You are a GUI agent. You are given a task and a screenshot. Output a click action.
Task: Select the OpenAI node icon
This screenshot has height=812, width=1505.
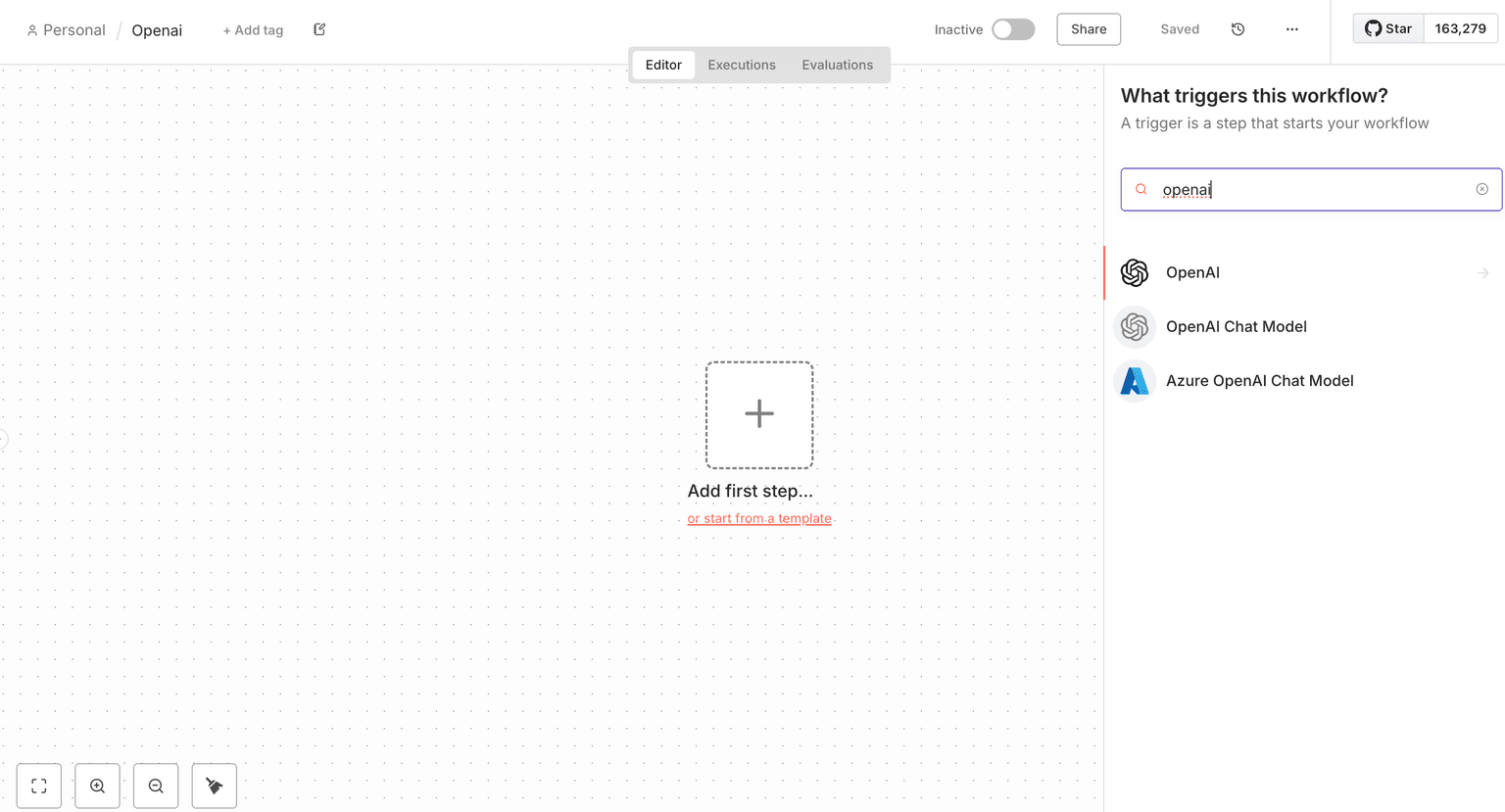click(x=1134, y=272)
